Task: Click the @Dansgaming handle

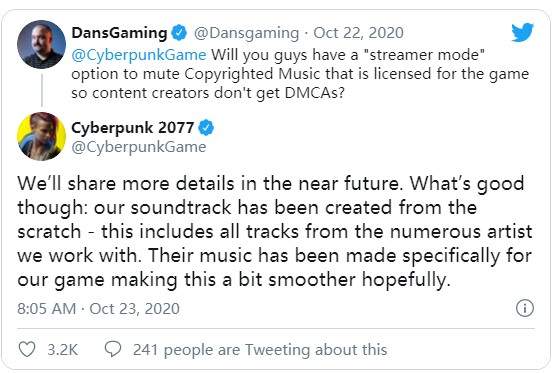Action: click(x=246, y=33)
